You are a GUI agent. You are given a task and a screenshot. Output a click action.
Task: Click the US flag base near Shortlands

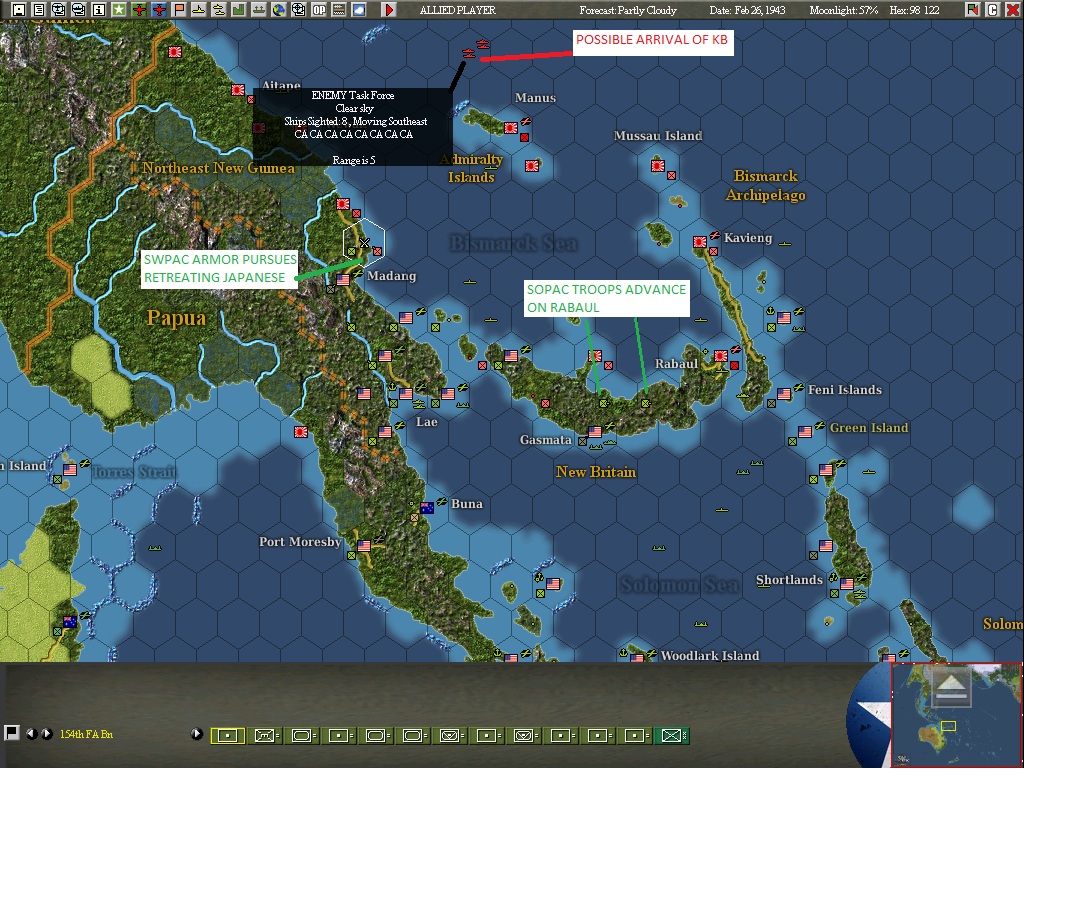point(847,584)
